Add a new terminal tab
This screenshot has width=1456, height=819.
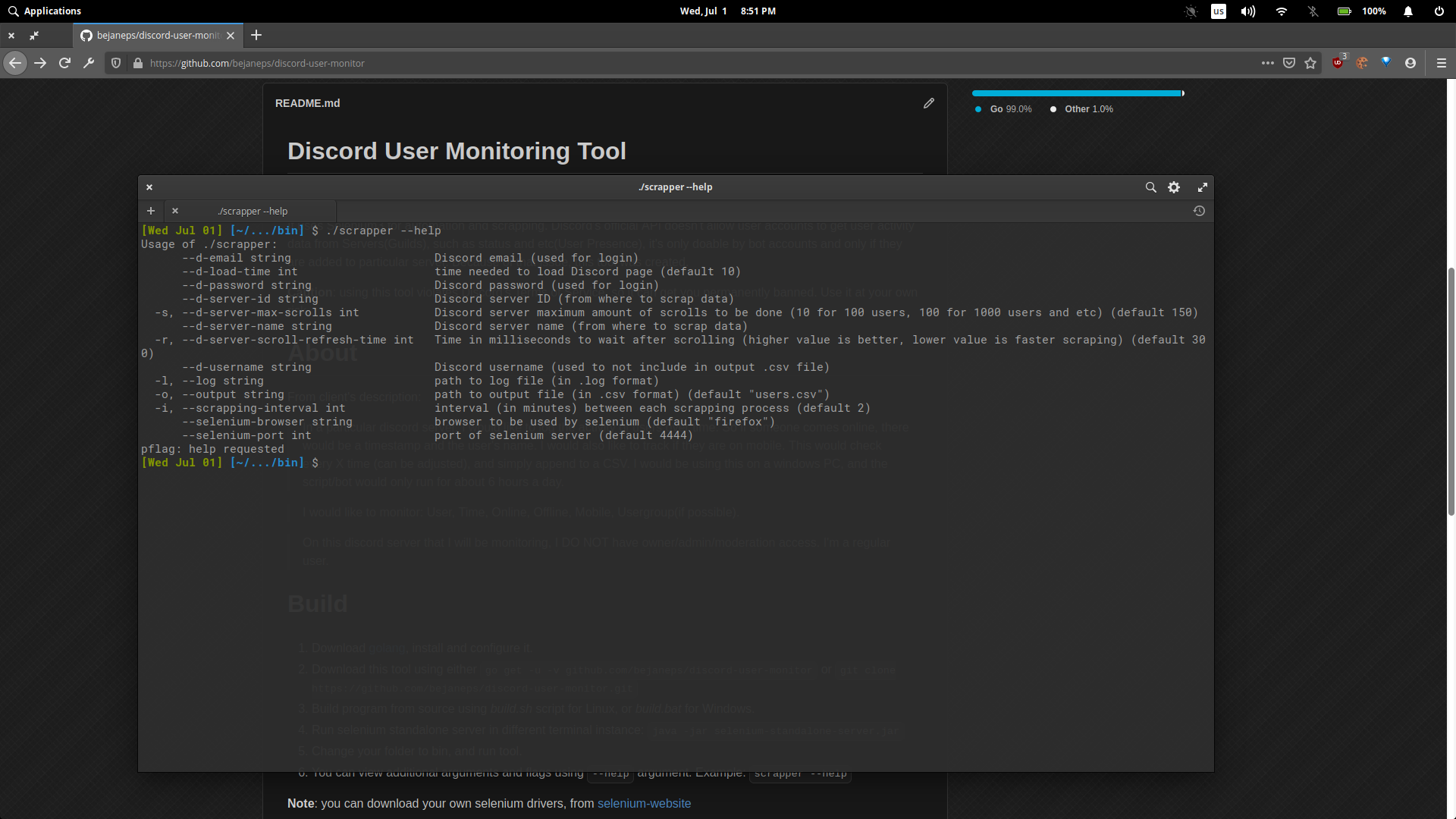tap(150, 211)
